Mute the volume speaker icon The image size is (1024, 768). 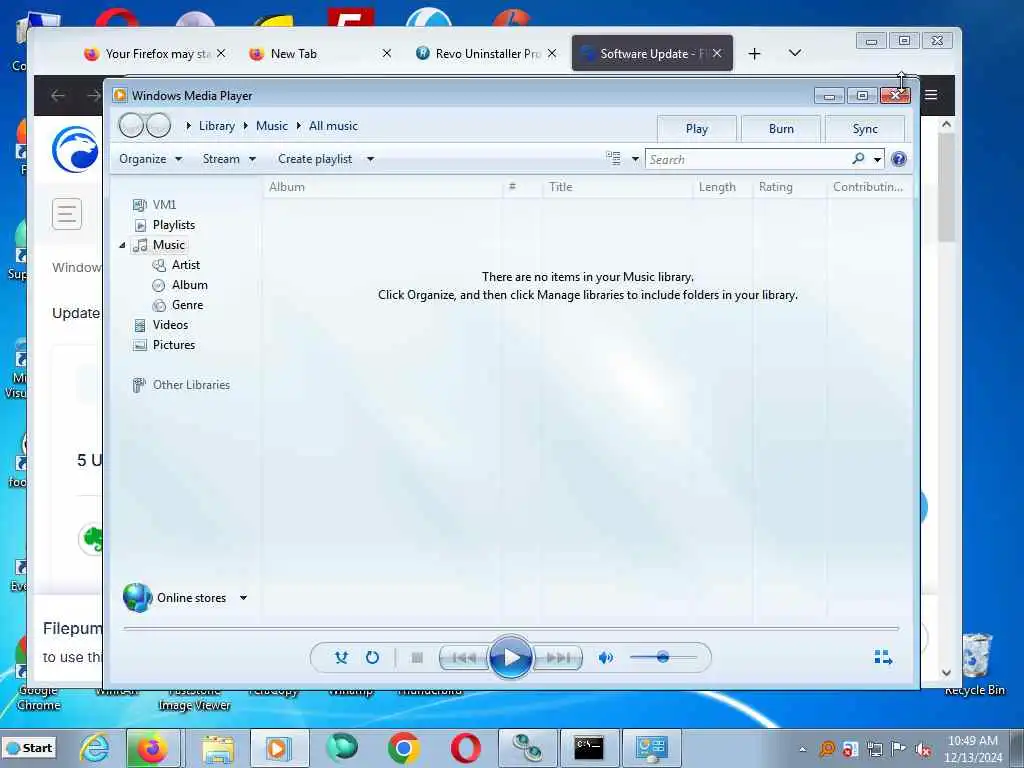tap(605, 658)
